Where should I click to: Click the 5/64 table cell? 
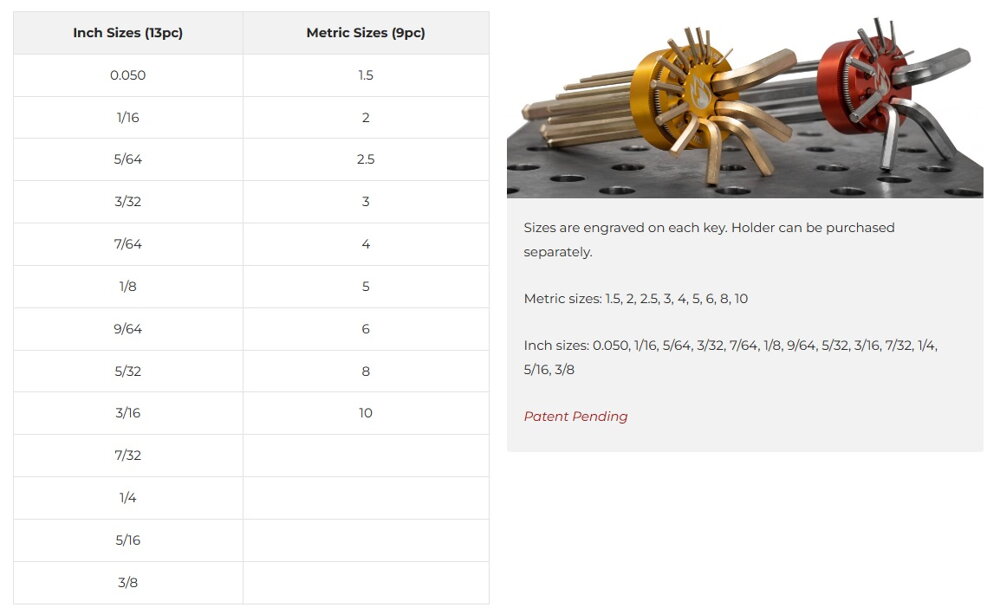pos(128,159)
